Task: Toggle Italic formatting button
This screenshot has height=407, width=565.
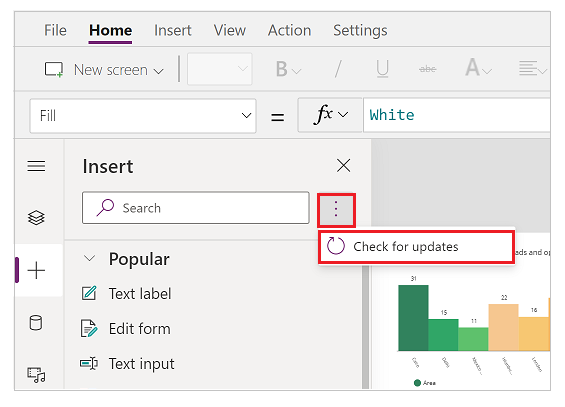Action: point(338,69)
